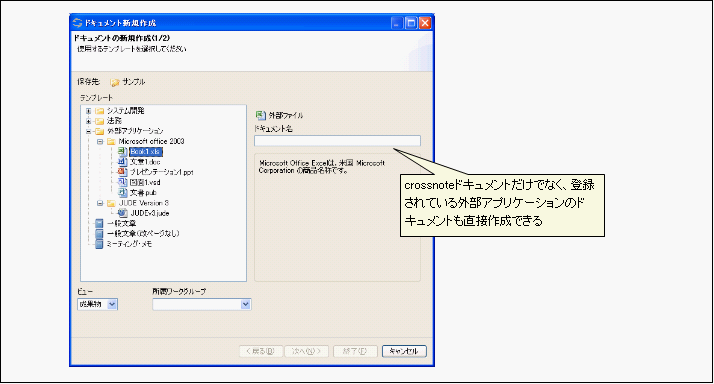Click the サンプル save-destination folder icon
Screen dimensions: 714x384
pos(115,82)
